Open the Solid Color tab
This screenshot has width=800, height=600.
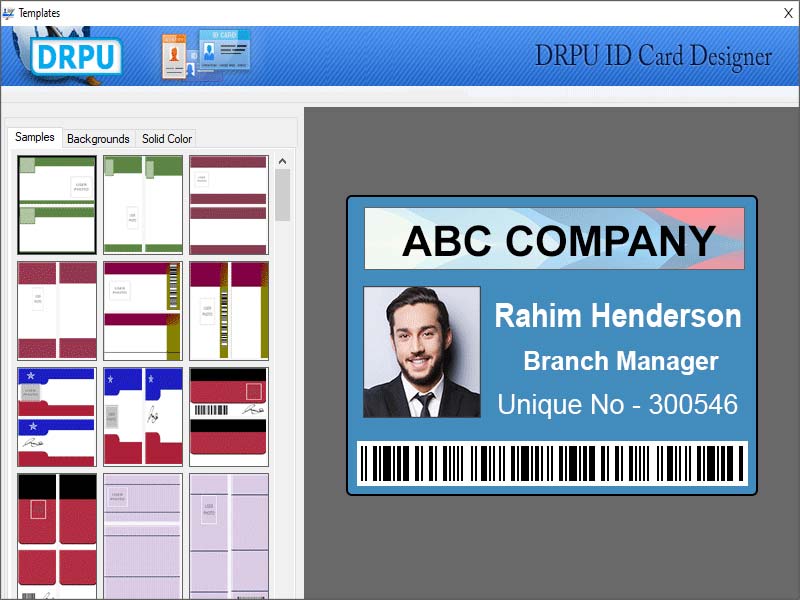point(166,139)
